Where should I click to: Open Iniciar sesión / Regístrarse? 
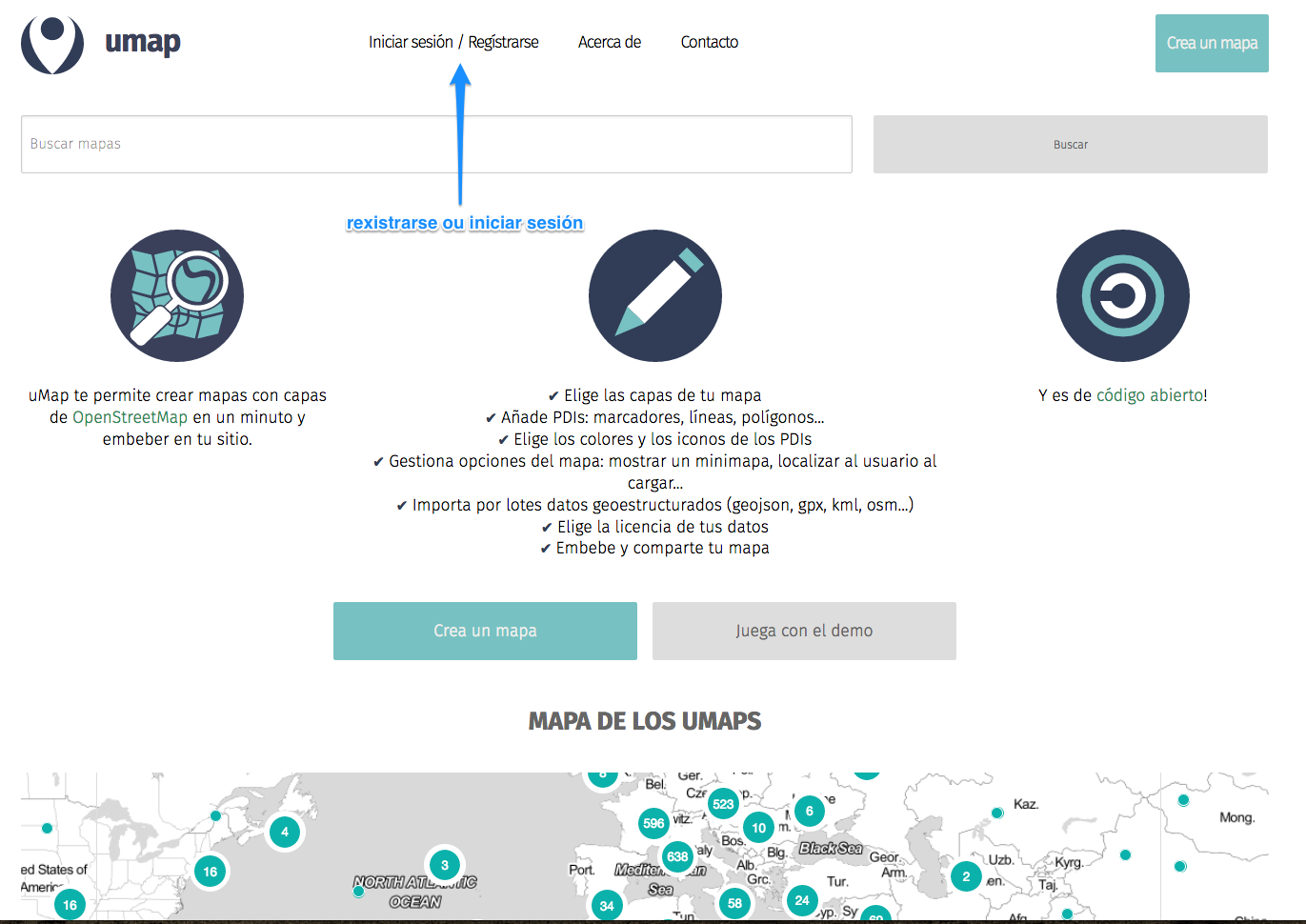[454, 42]
